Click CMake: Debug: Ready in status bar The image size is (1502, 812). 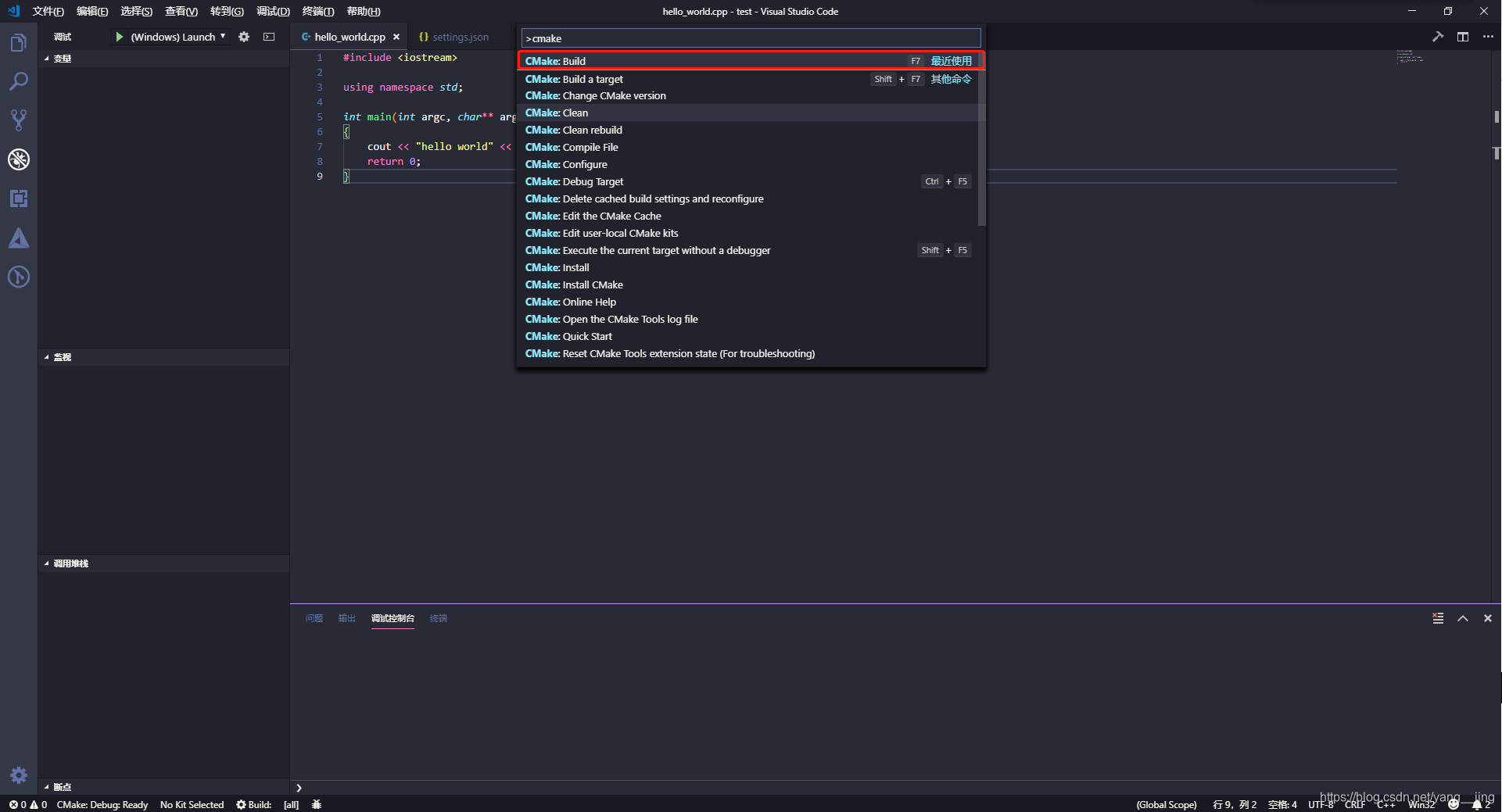(102, 804)
